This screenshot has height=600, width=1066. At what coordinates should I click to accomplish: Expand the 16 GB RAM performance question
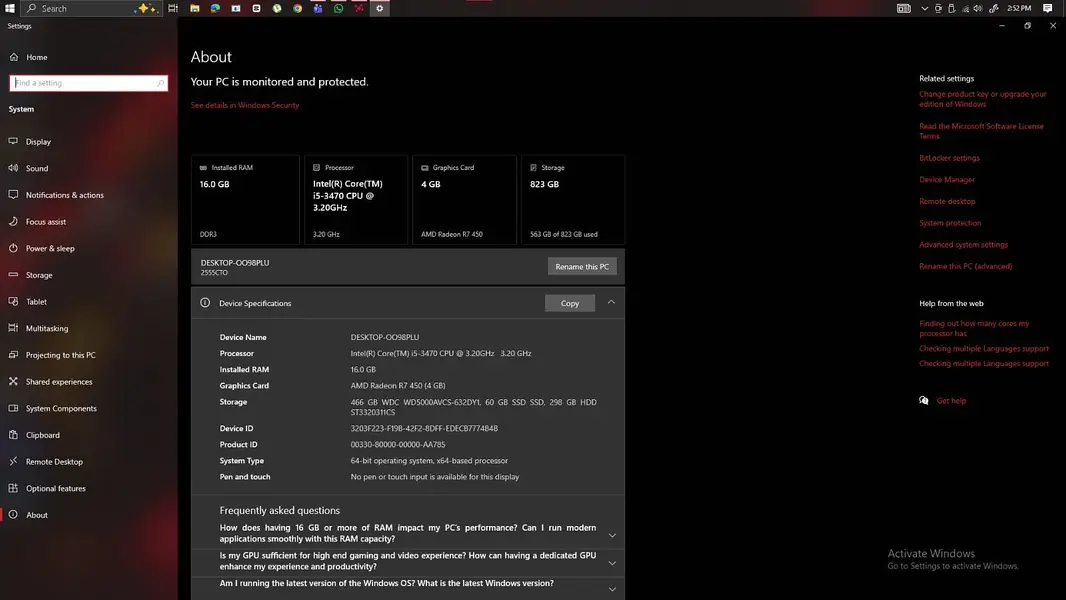pos(612,535)
